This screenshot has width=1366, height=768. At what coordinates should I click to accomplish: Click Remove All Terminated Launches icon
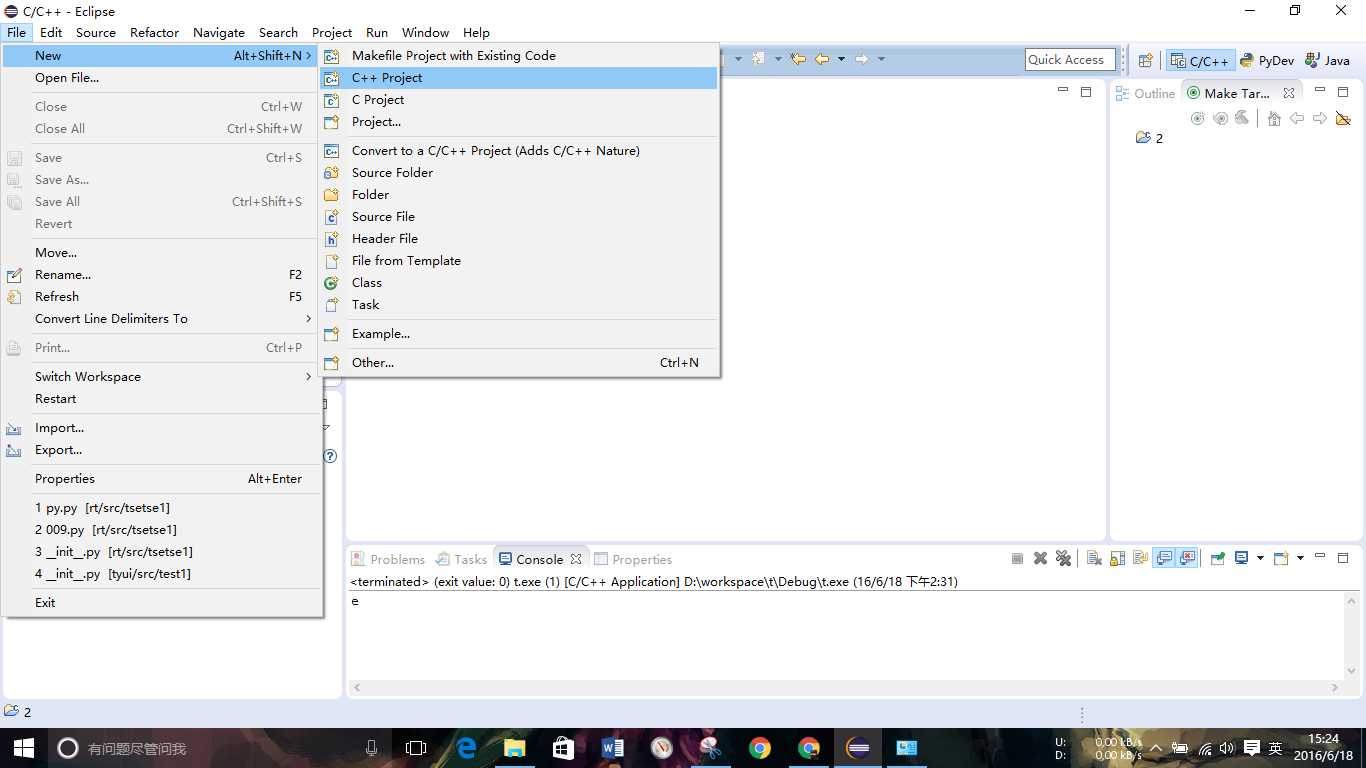[x=1063, y=559]
